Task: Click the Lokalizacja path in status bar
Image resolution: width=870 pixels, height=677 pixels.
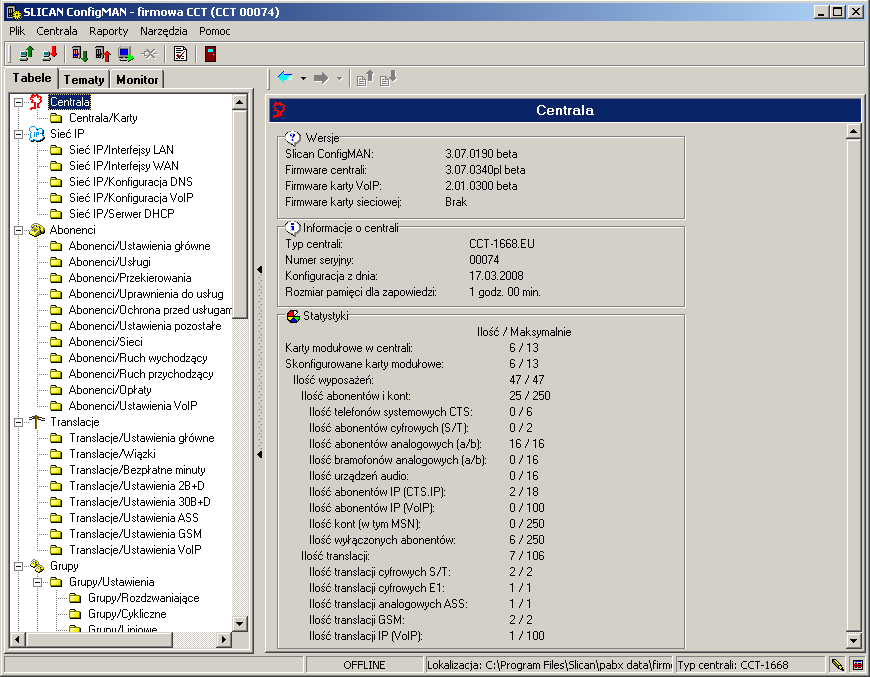Action: [x=549, y=665]
